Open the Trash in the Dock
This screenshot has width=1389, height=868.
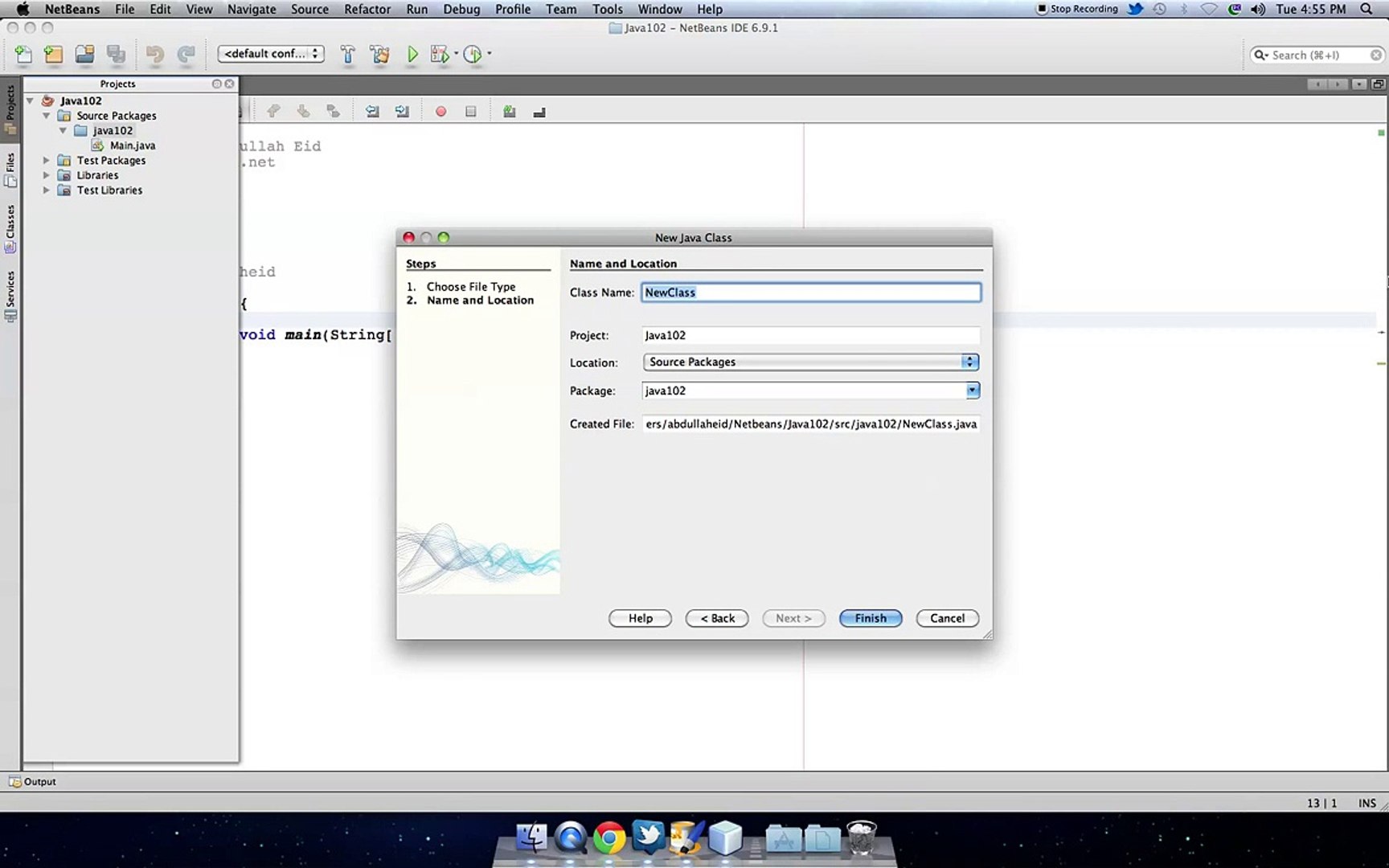click(862, 838)
